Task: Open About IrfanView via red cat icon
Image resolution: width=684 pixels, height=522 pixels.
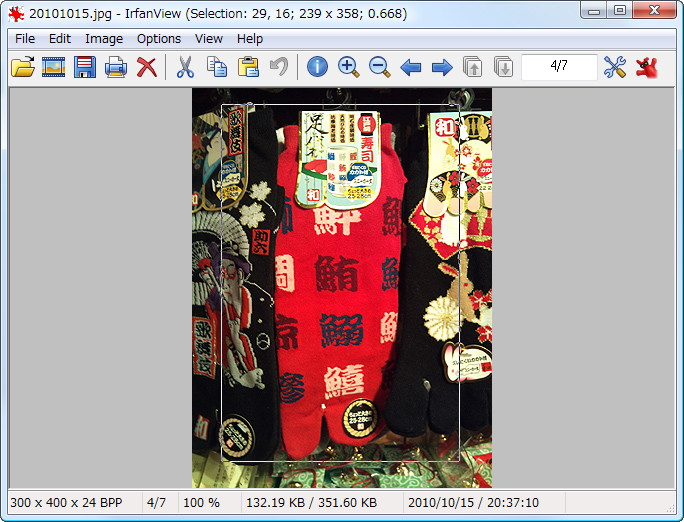Action: point(646,68)
